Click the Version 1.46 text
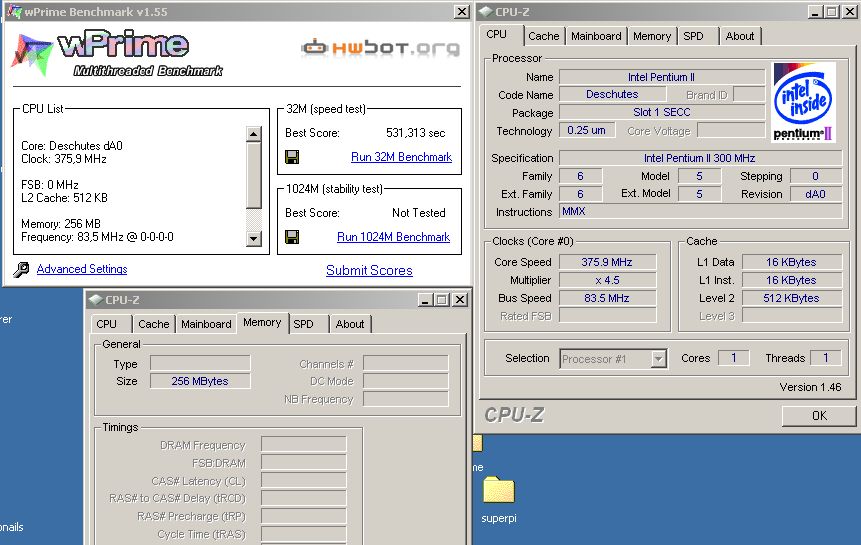 coord(810,387)
